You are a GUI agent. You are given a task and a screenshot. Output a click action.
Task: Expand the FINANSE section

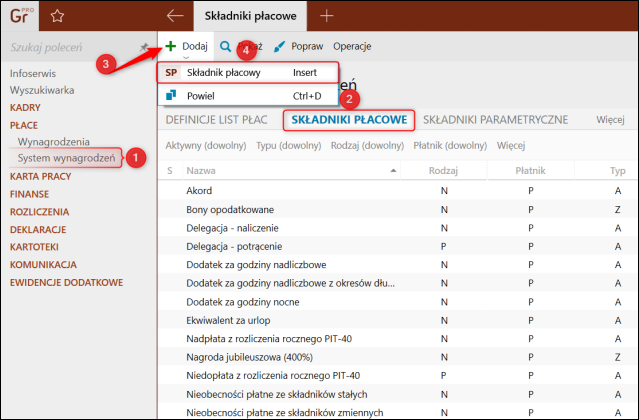point(29,194)
